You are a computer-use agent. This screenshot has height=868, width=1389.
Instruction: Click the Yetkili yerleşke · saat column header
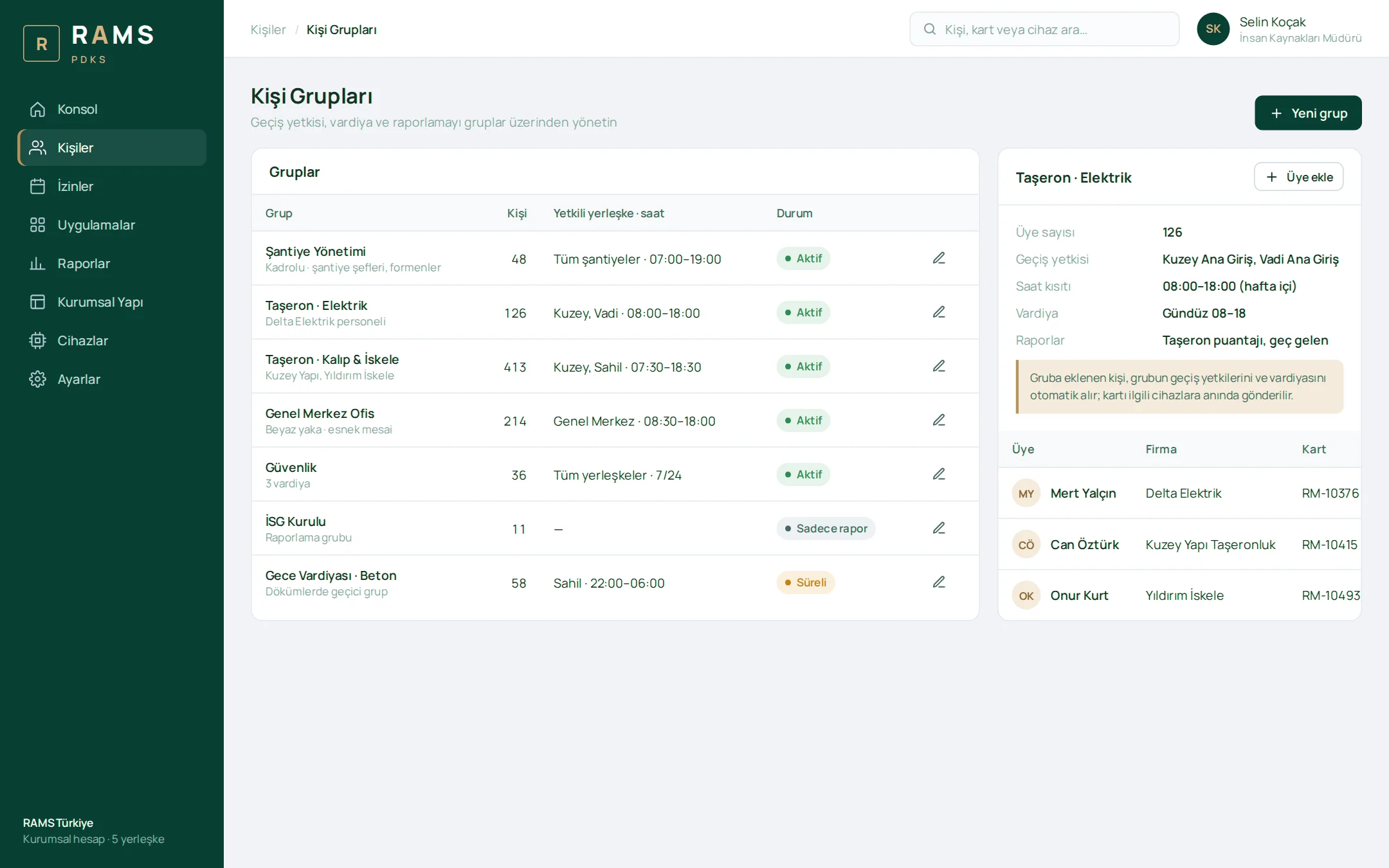(608, 213)
